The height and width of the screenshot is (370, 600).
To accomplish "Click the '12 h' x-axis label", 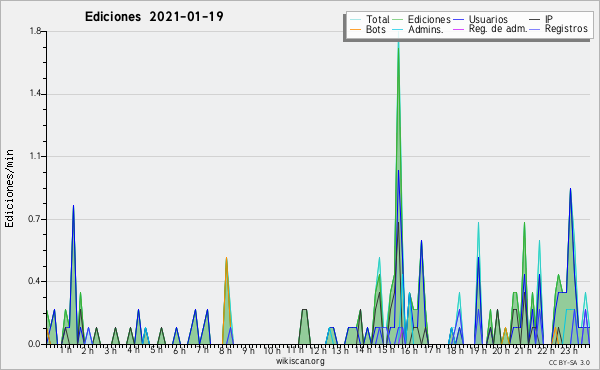I will coord(318,350).
